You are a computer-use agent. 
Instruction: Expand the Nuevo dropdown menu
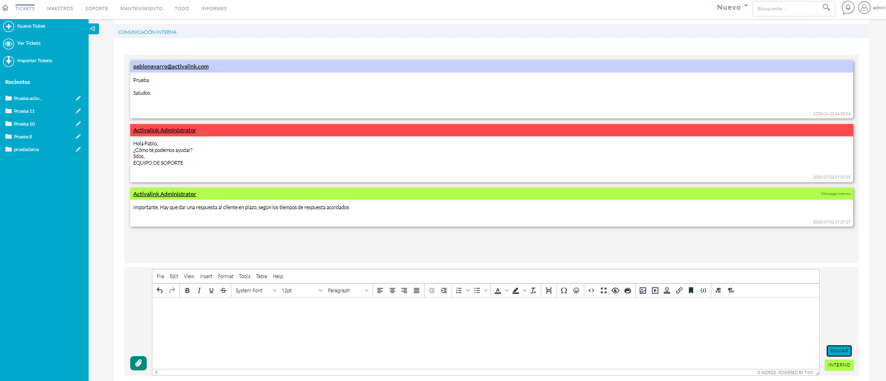(x=732, y=7)
